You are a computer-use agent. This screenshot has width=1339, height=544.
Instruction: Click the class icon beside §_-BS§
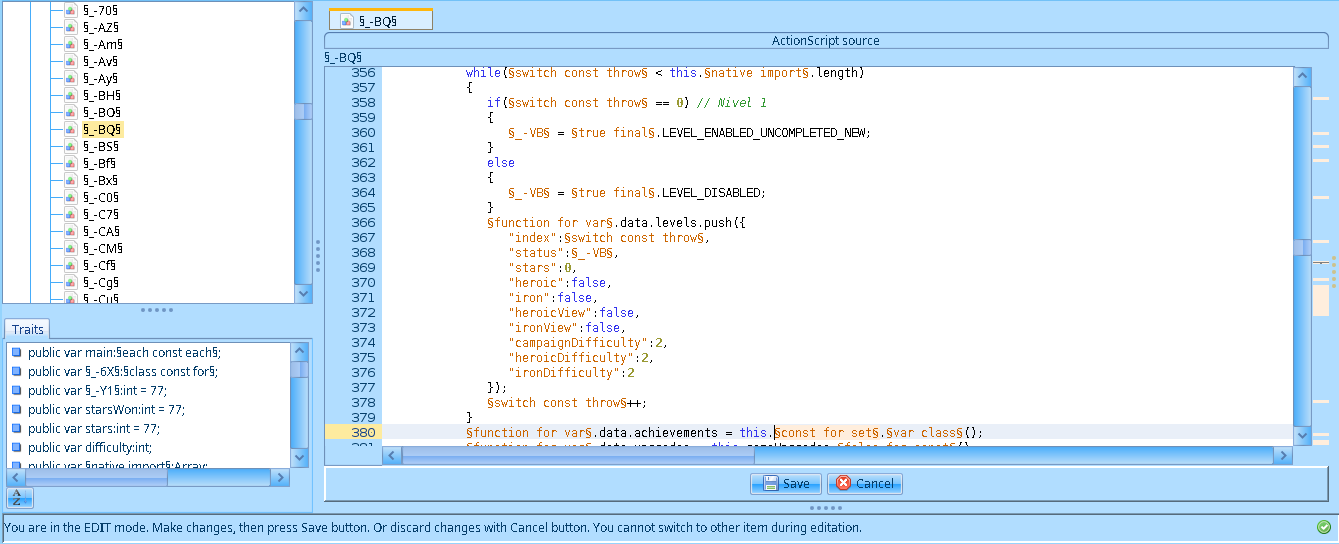(x=71, y=146)
